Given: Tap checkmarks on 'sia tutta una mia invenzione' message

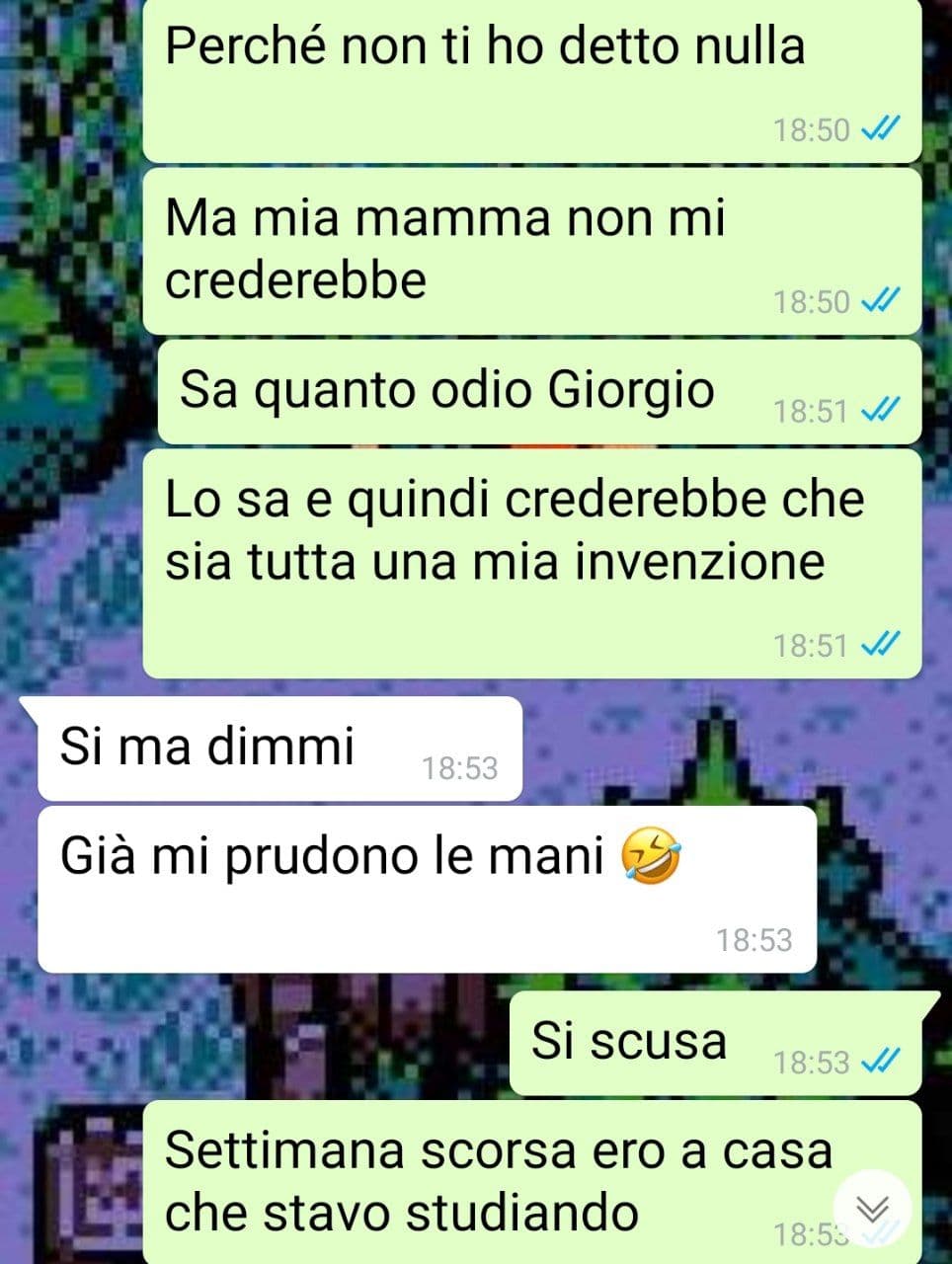Looking at the screenshot, I should click(x=880, y=645).
